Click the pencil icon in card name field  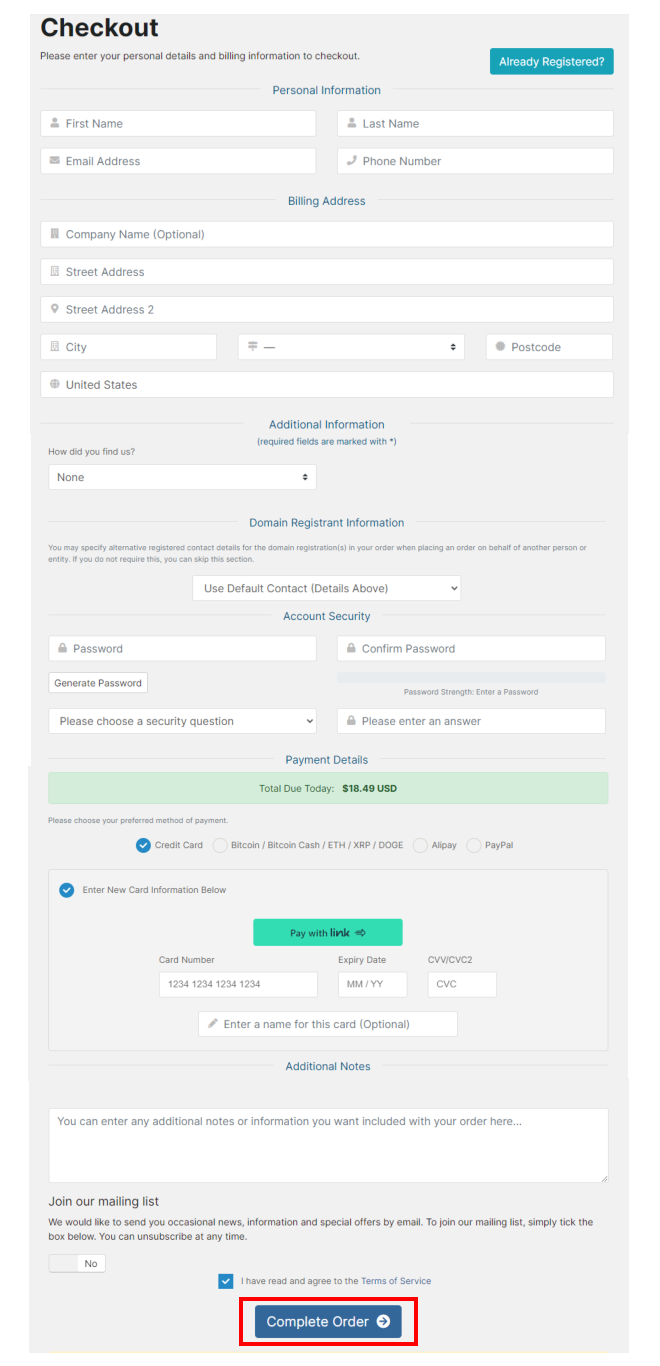pos(212,1024)
